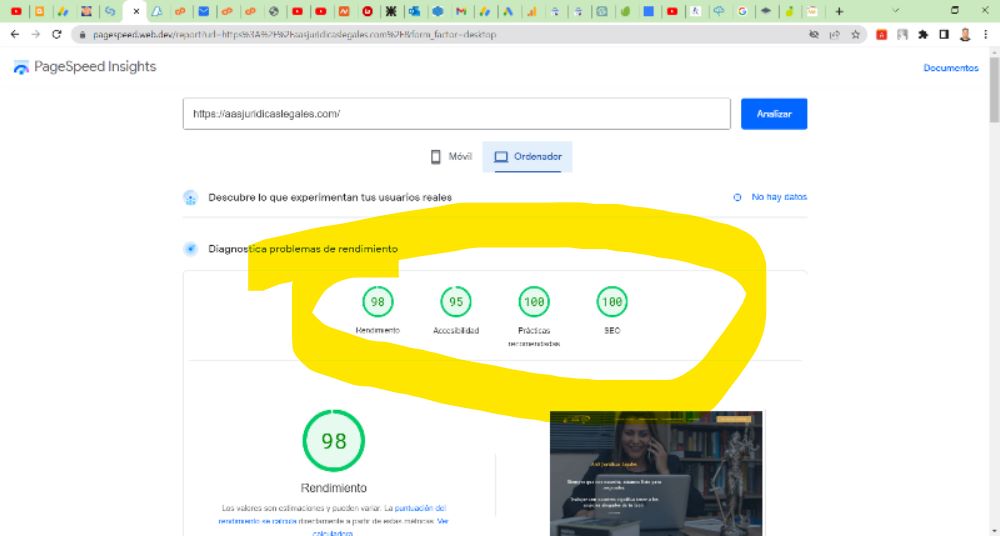Open the Extensions puzzle piece icon
This screenshot has height=536, width=1000.
click(x=923, y=34)
